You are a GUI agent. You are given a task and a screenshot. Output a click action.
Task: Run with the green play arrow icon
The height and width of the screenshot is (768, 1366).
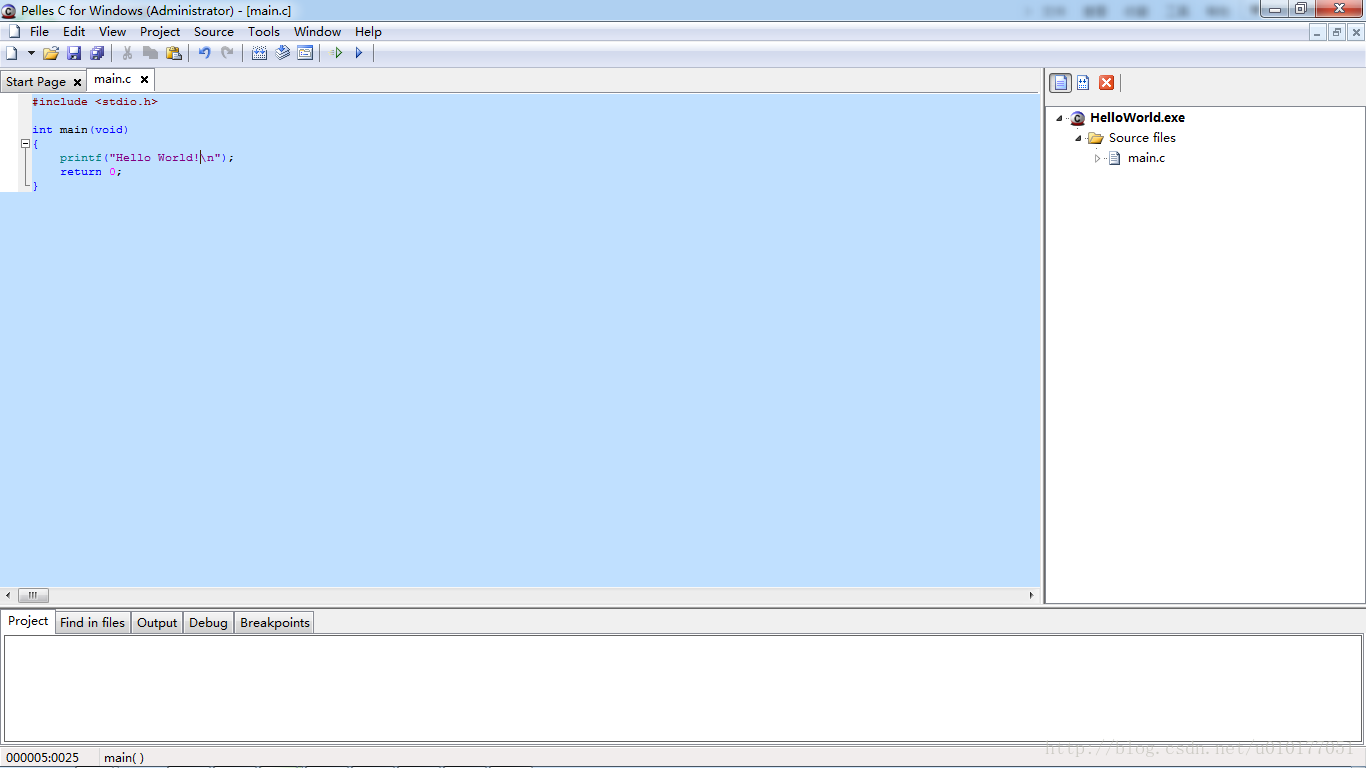[x=336, y=53]
